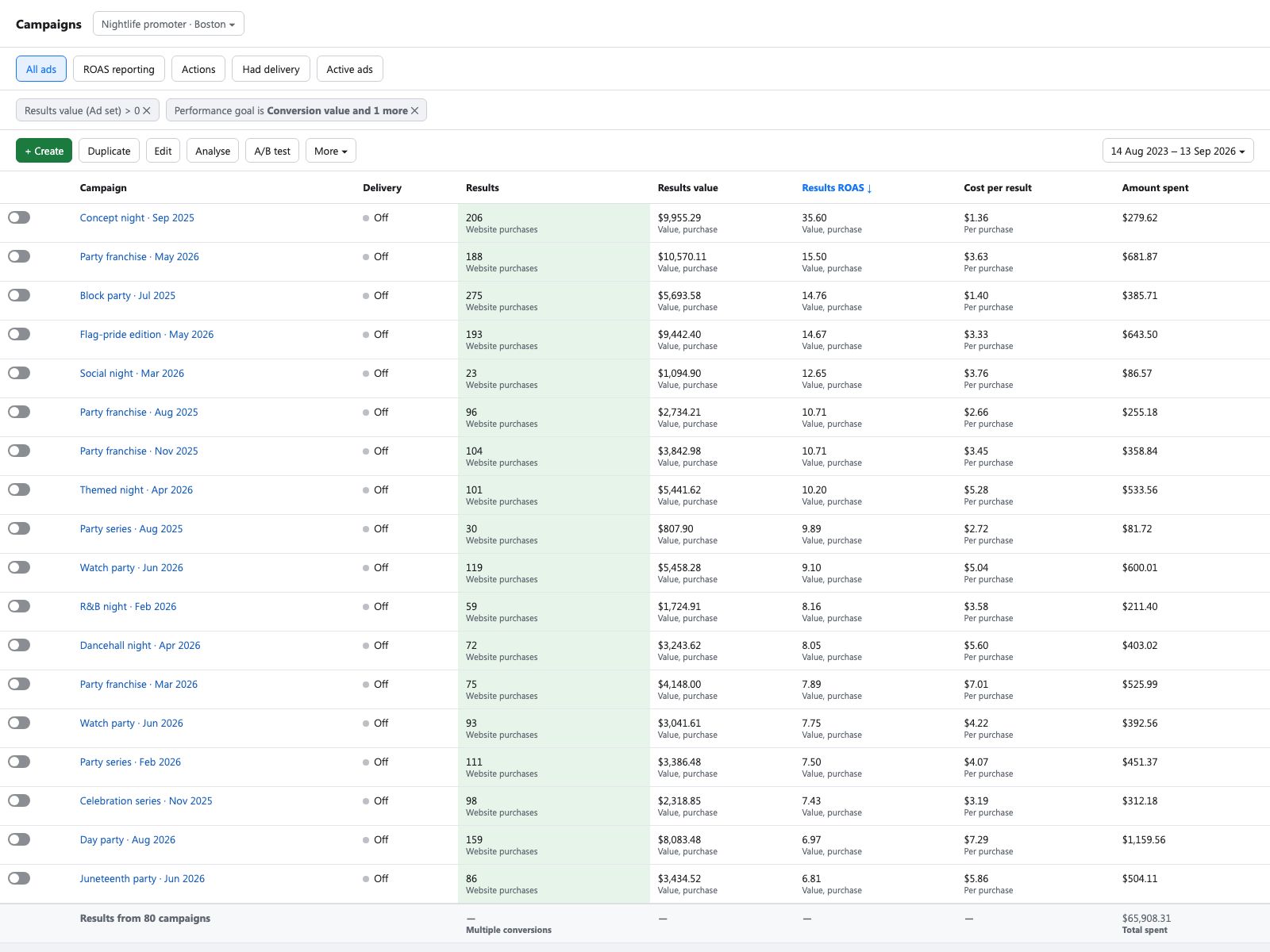This screenshot has height=952, width=1270.
Task: Open the Block party · Jul 2025 campaign
Action: (x=127, y=295)
